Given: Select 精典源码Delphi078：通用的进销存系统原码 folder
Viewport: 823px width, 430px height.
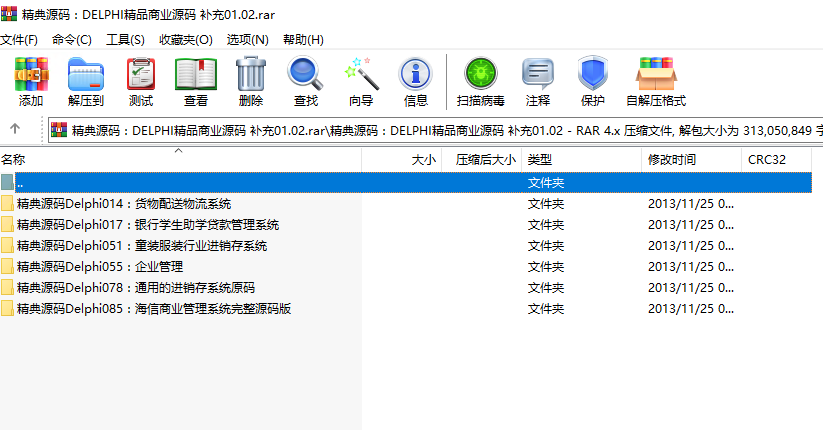Looking at the screenshot, I should tap(135, 288).
